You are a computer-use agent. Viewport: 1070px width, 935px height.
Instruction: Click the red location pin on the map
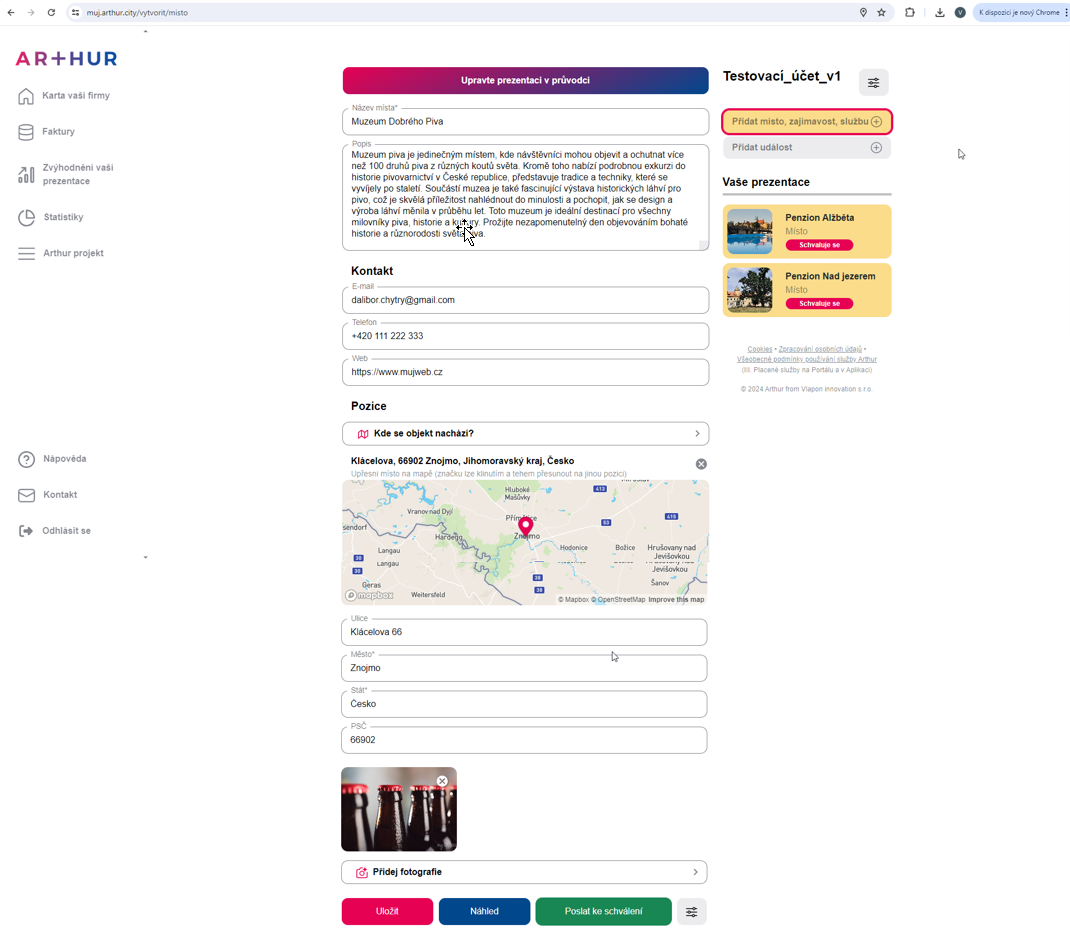526,525
